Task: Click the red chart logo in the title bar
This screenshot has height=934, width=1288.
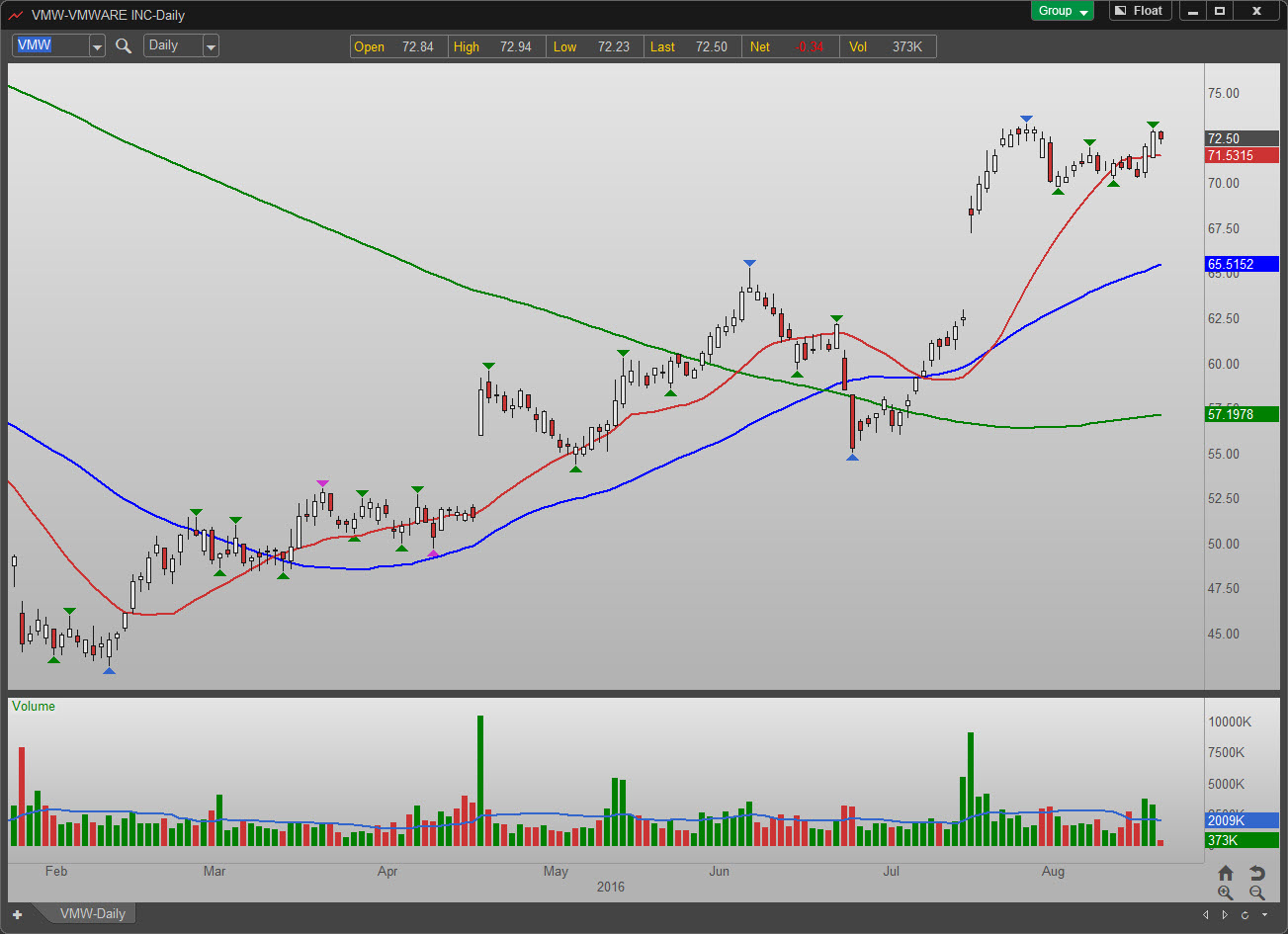Action: point(16,15)
